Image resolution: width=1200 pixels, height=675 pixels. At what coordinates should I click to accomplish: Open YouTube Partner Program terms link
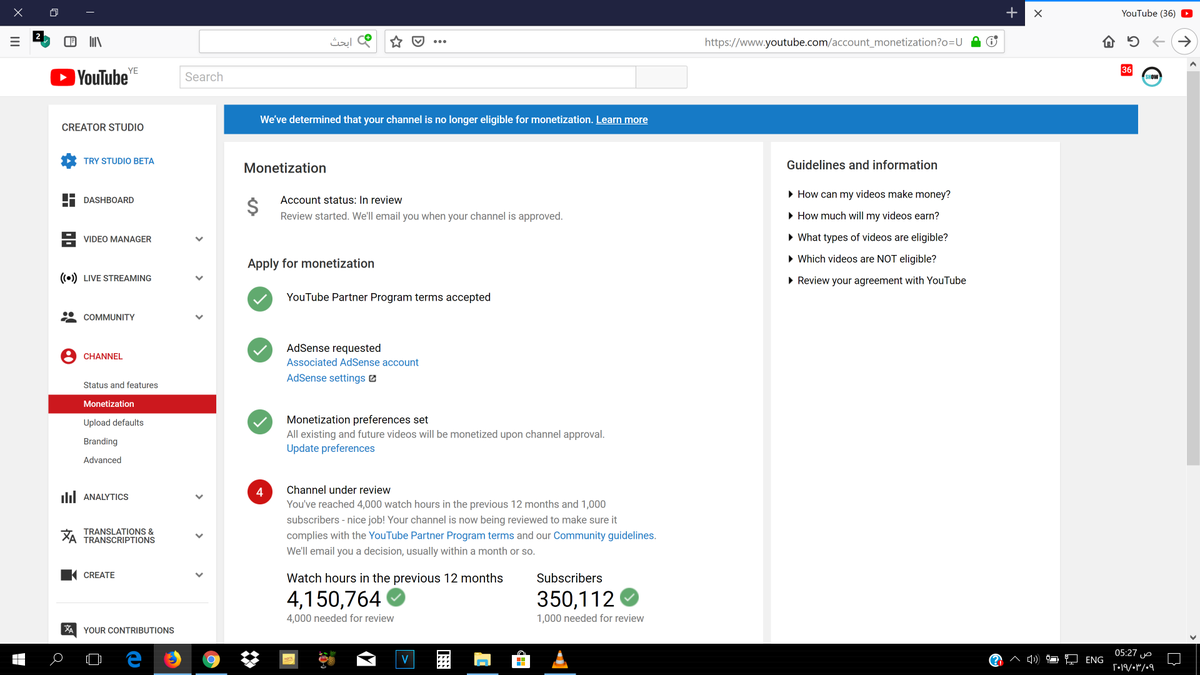441,536
